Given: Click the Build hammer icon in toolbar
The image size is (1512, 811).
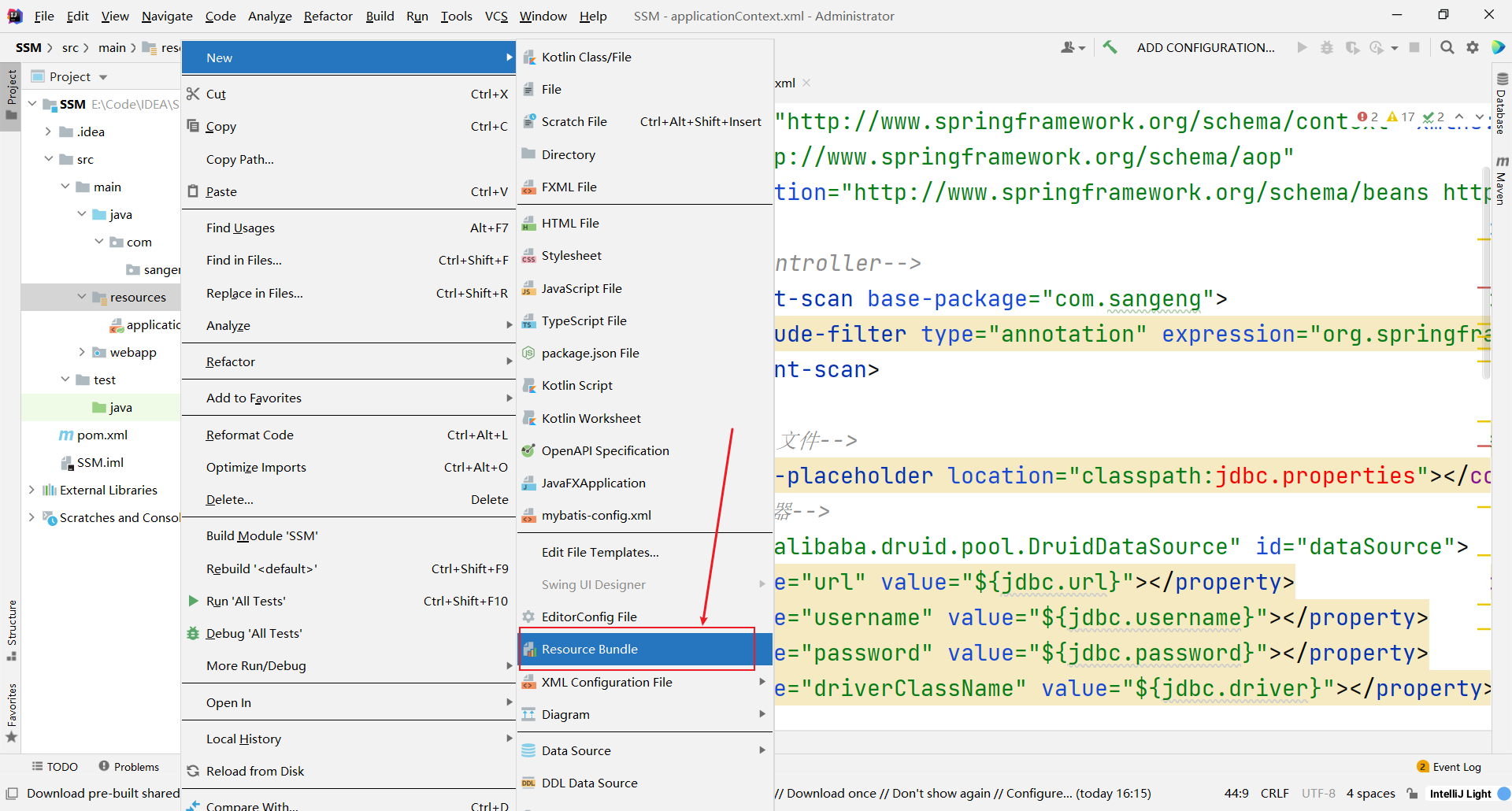Looking at the screenshot, I should click(1110, 47).
